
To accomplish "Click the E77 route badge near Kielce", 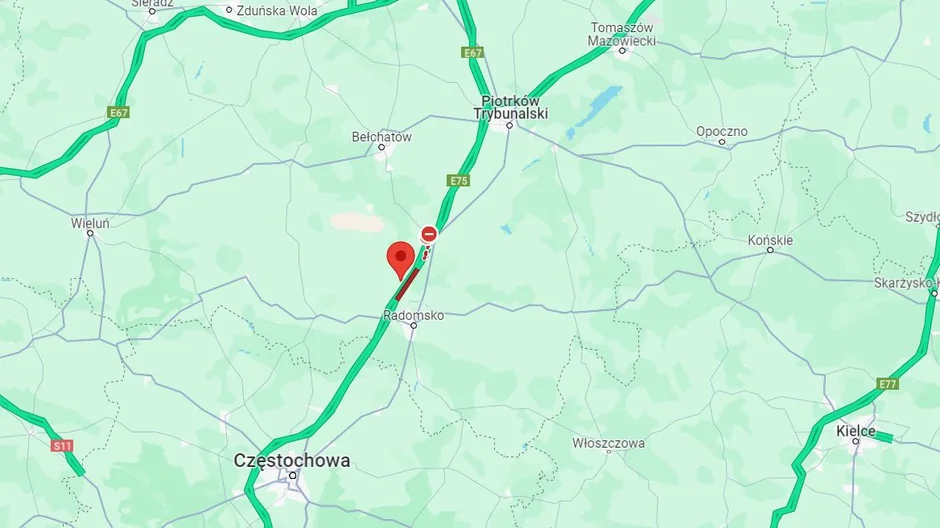I will click(x=887, y=384).
